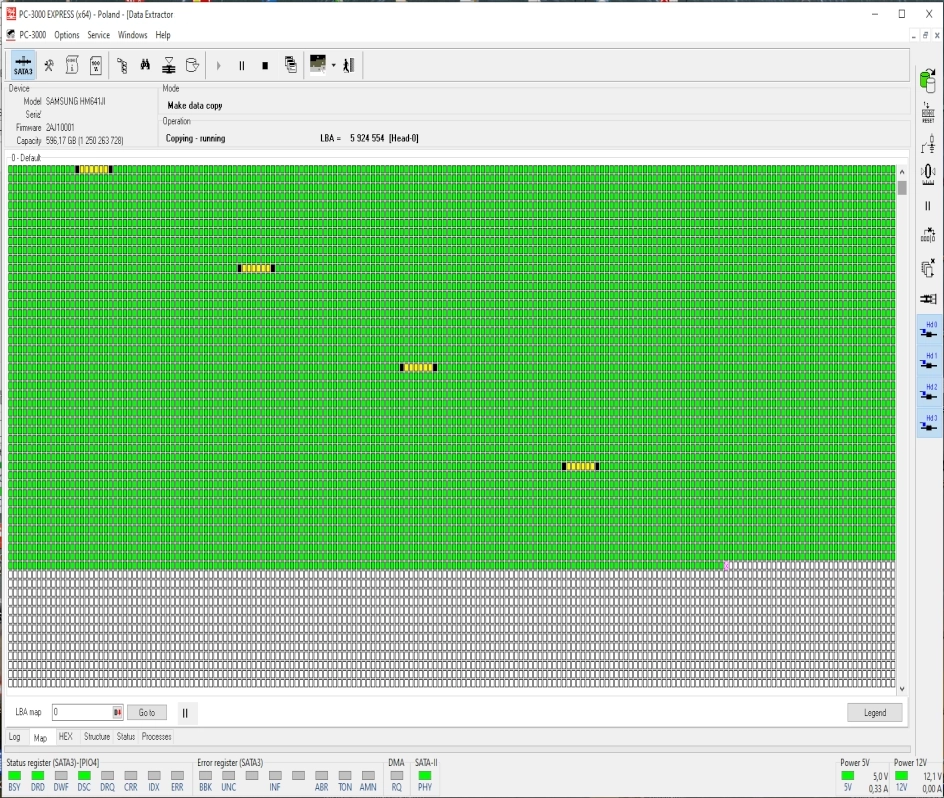944x798 pixels.
Task: Click the Make data copy mode text
Action: tap(195, 105)
